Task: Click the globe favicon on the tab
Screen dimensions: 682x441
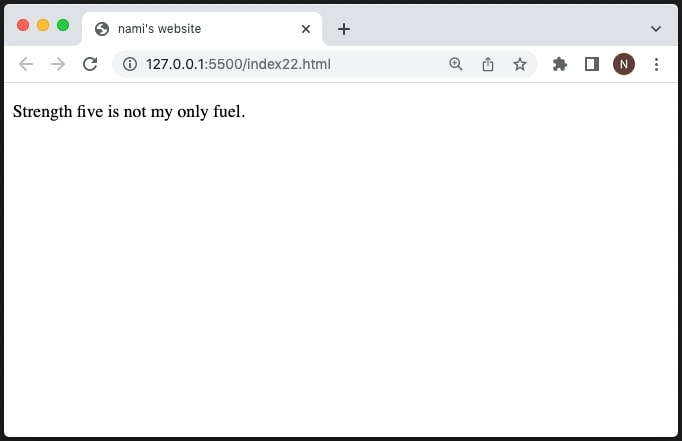Action: (102, 29)
